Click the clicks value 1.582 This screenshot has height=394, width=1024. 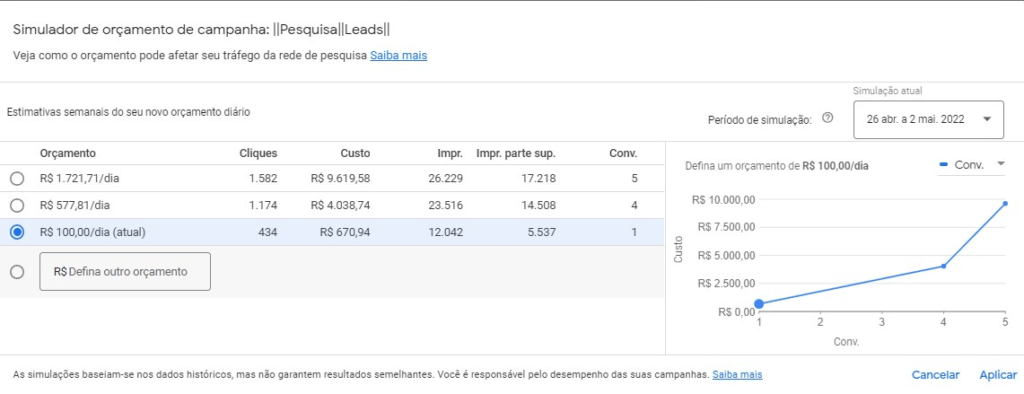[x=263, y=178]
